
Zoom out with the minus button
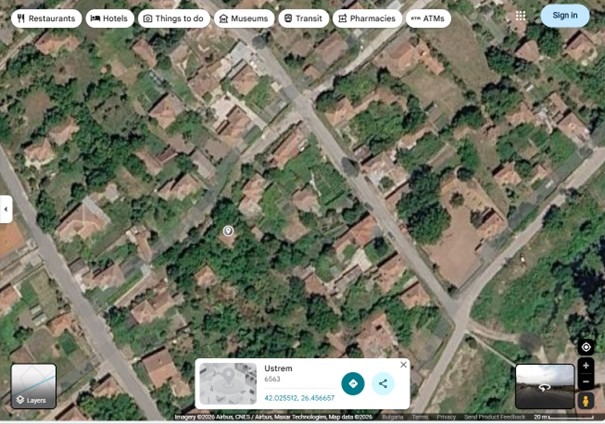586,382
